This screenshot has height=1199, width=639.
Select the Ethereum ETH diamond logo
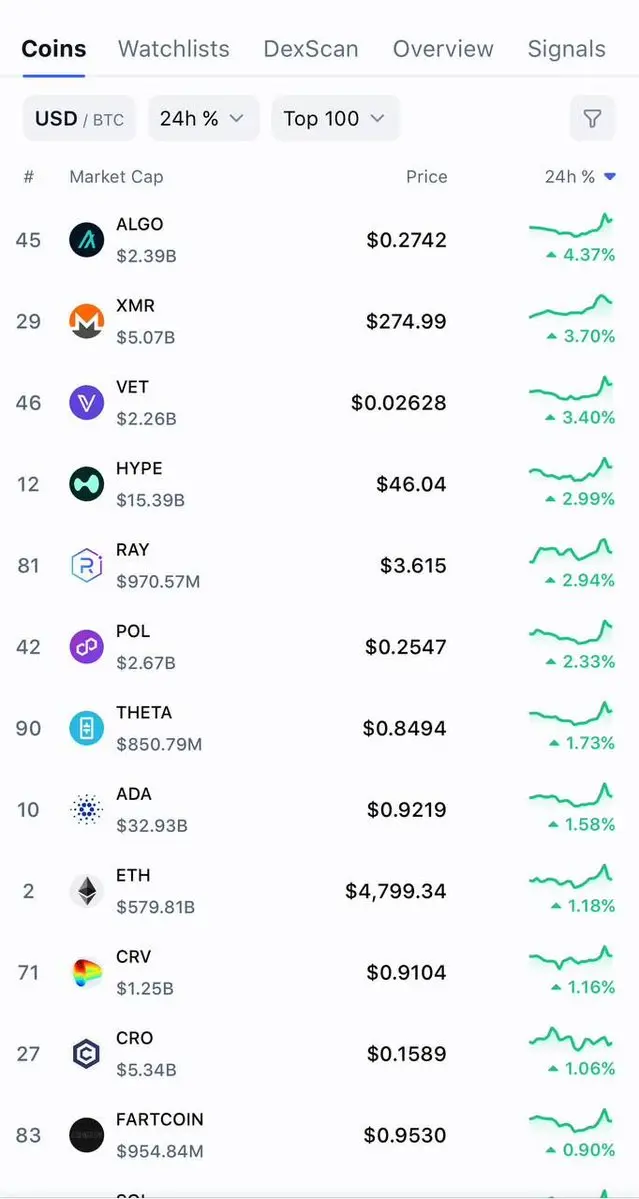tap(86, 891)
